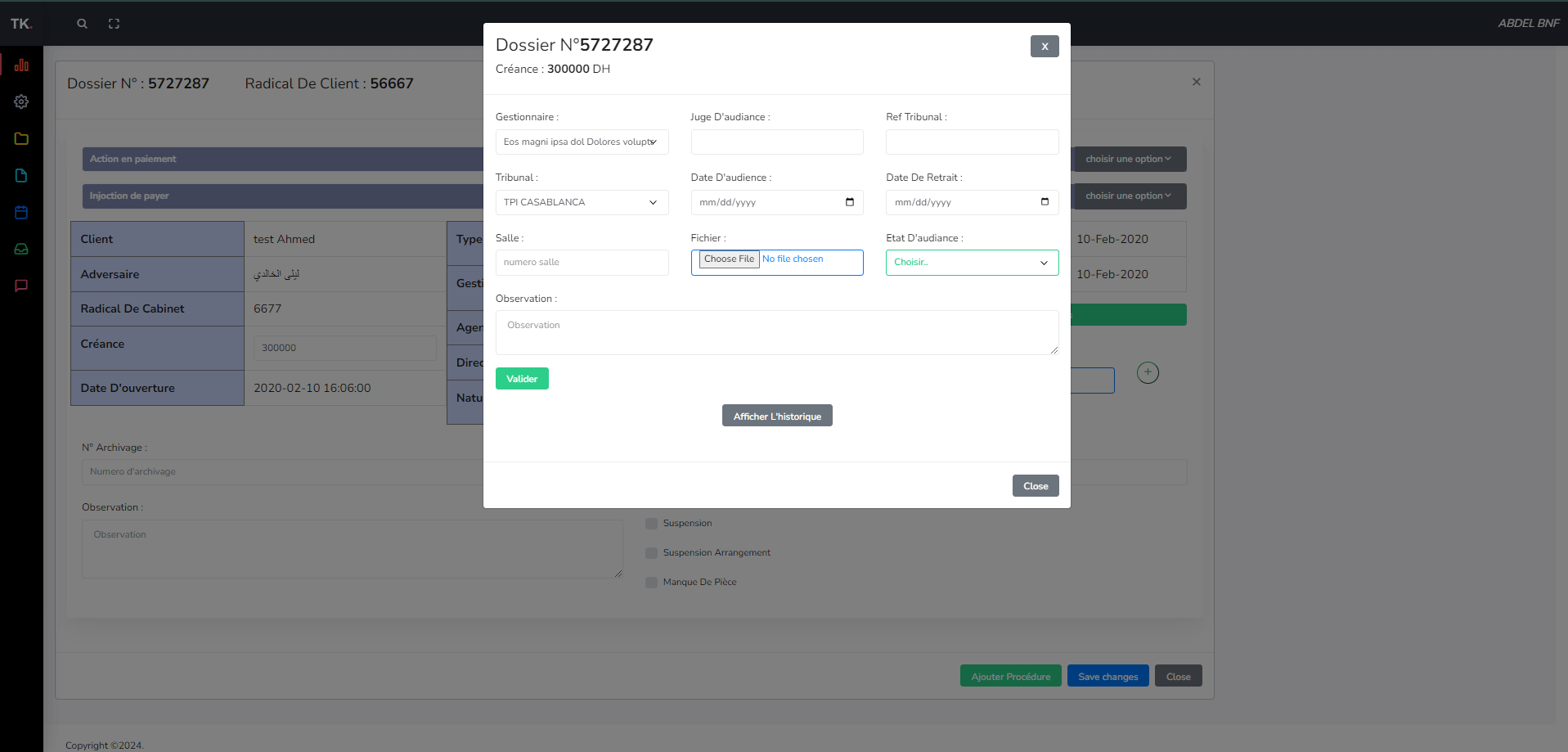
Task: Open the settings gear icon in sidebar
Action: (x=21, y=101)
